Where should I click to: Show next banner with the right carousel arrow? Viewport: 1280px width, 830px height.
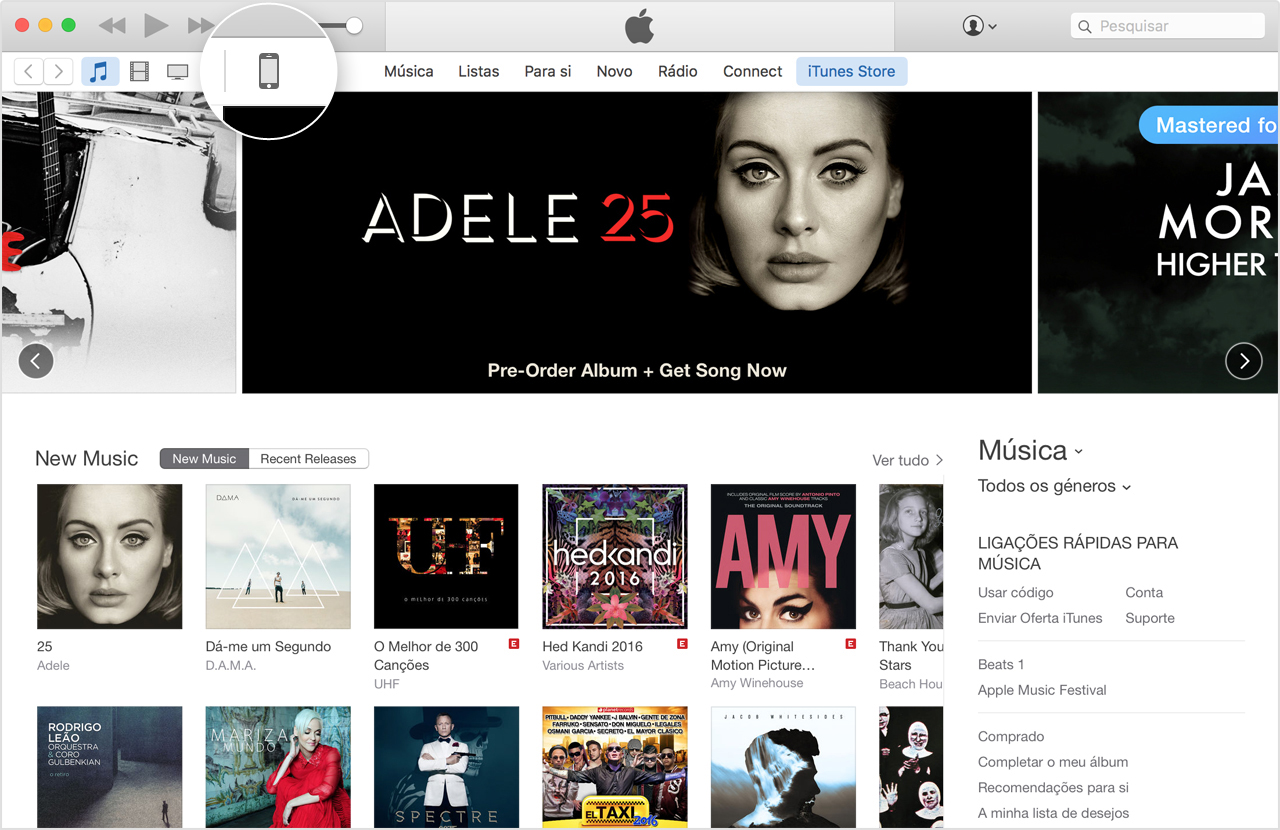pyautogui.click(x=1244, y=361)
